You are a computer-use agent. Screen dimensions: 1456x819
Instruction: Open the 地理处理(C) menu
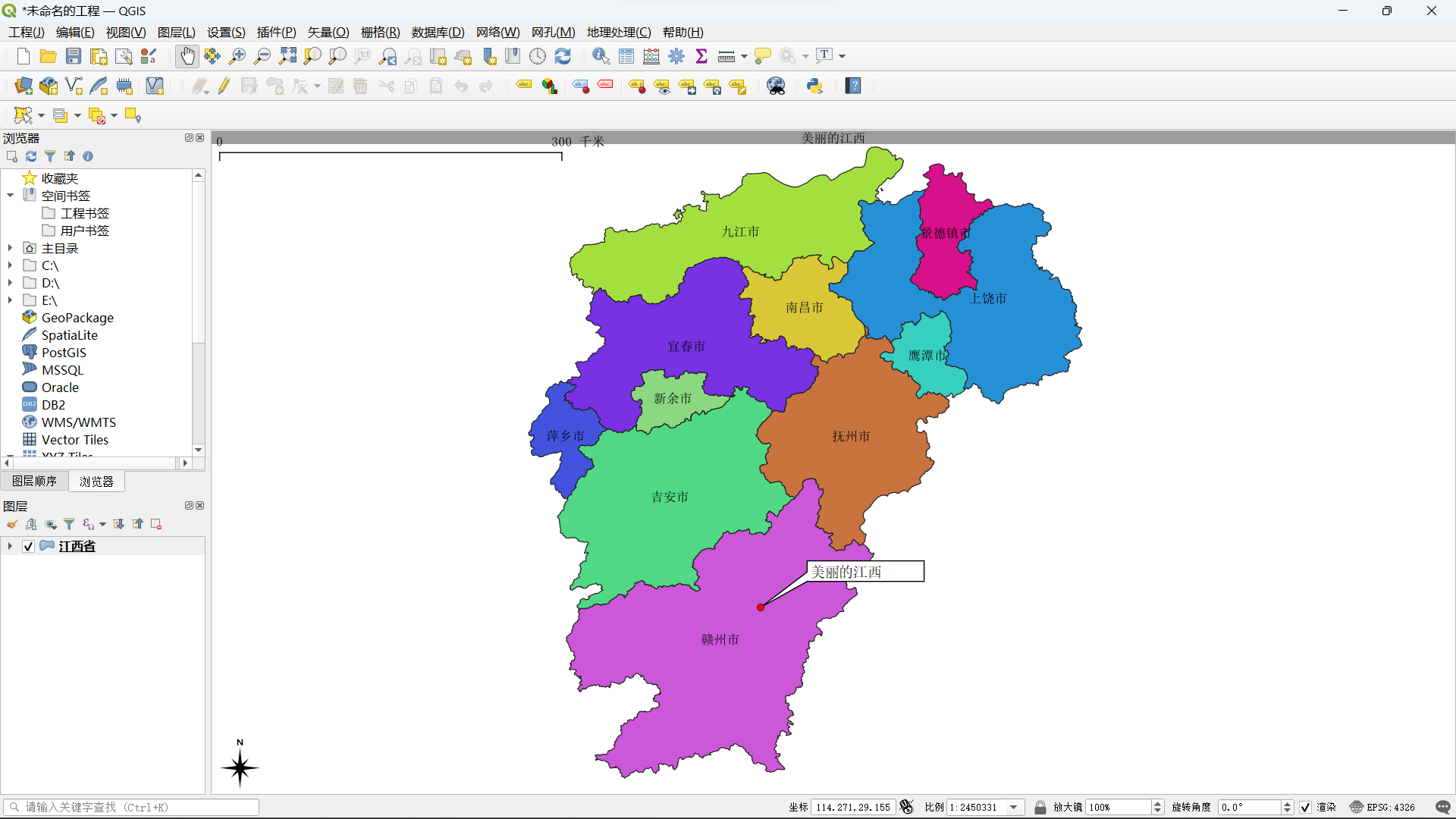click(x=619, y=32)
